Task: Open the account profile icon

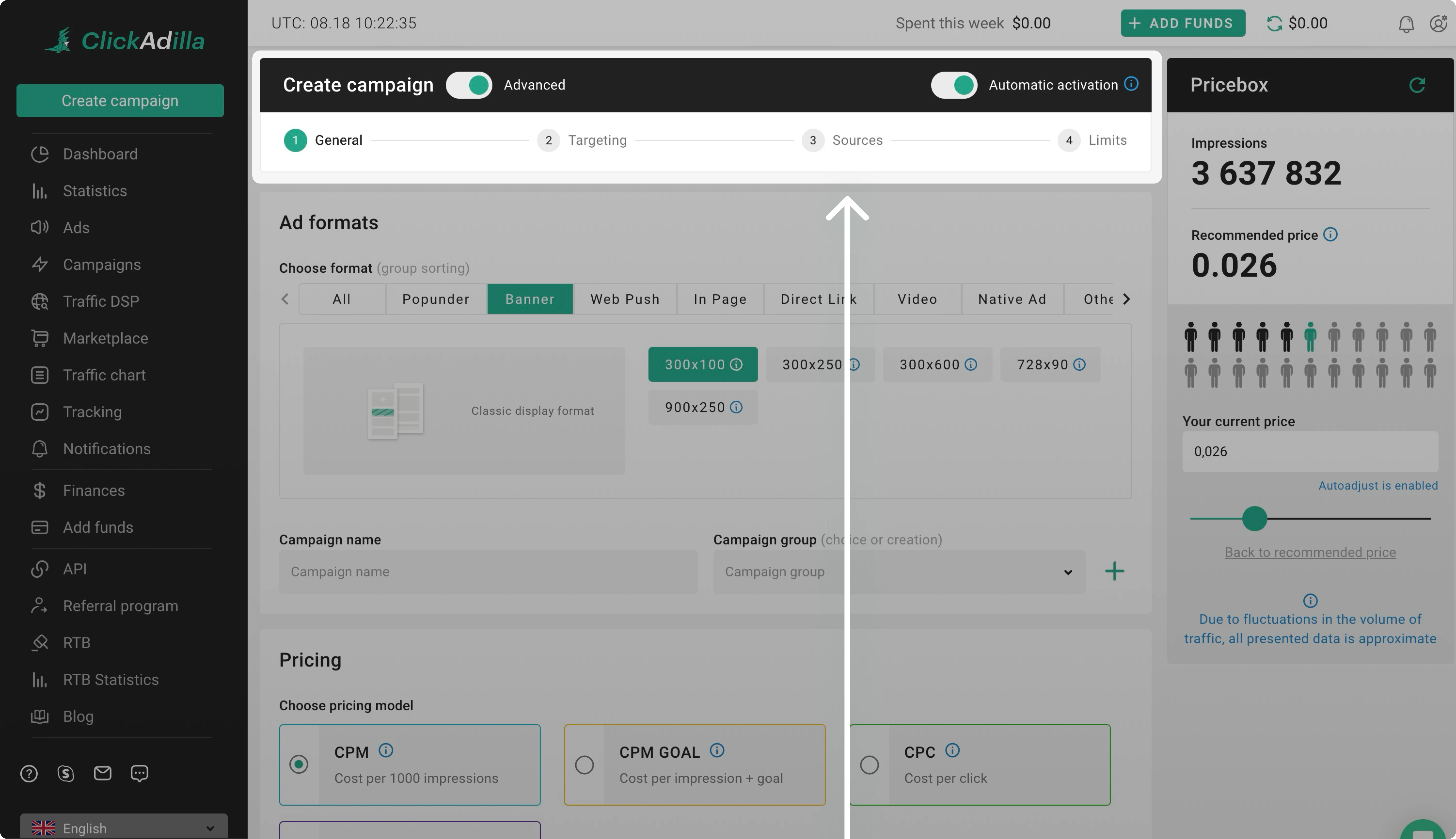Action: click(x=1438, y=24)
